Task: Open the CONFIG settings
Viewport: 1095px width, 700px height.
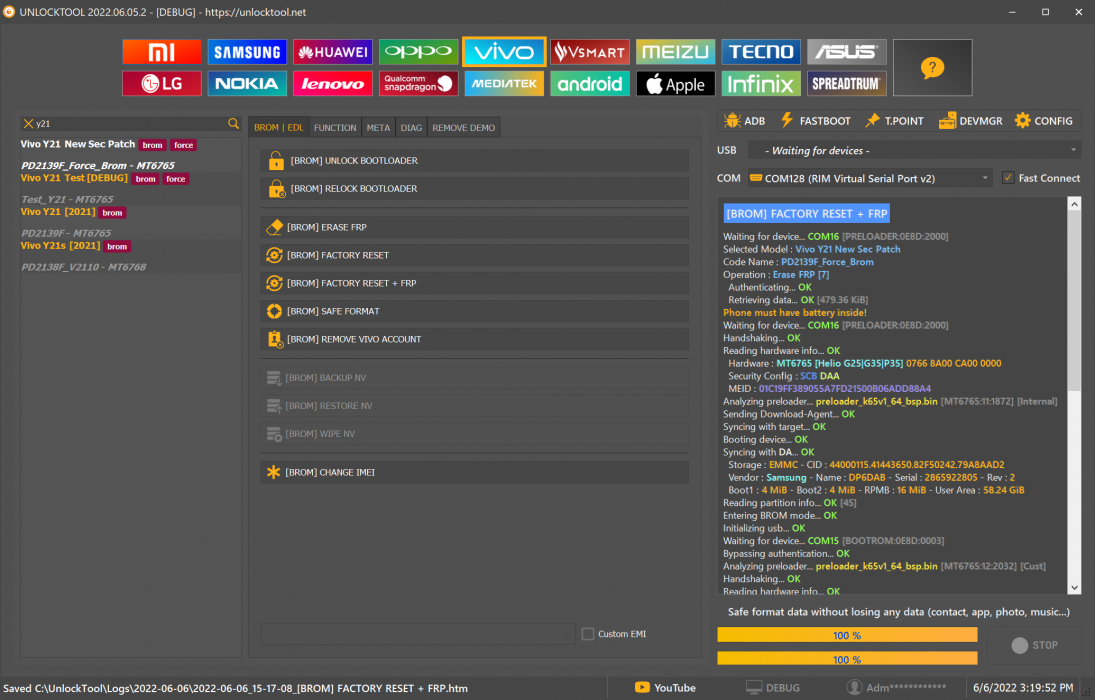Action: pos(1043,121)
